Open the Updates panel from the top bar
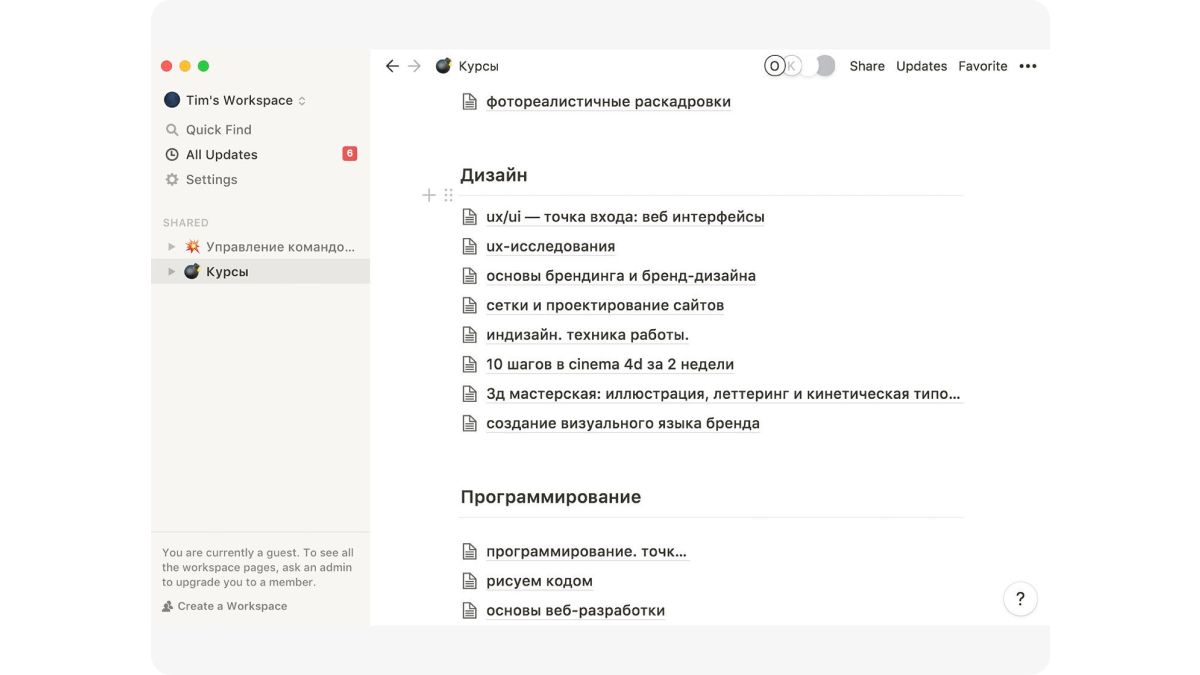 click(921, 65)
